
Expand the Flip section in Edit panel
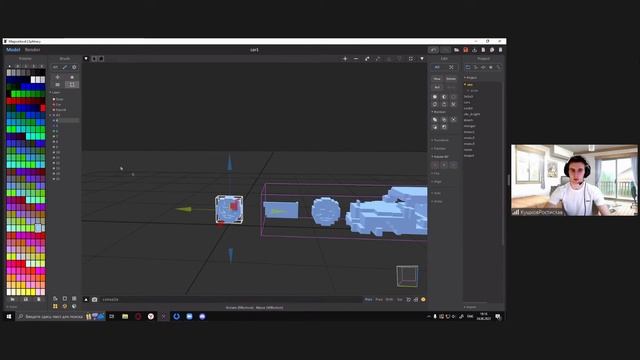click(436, 173)
